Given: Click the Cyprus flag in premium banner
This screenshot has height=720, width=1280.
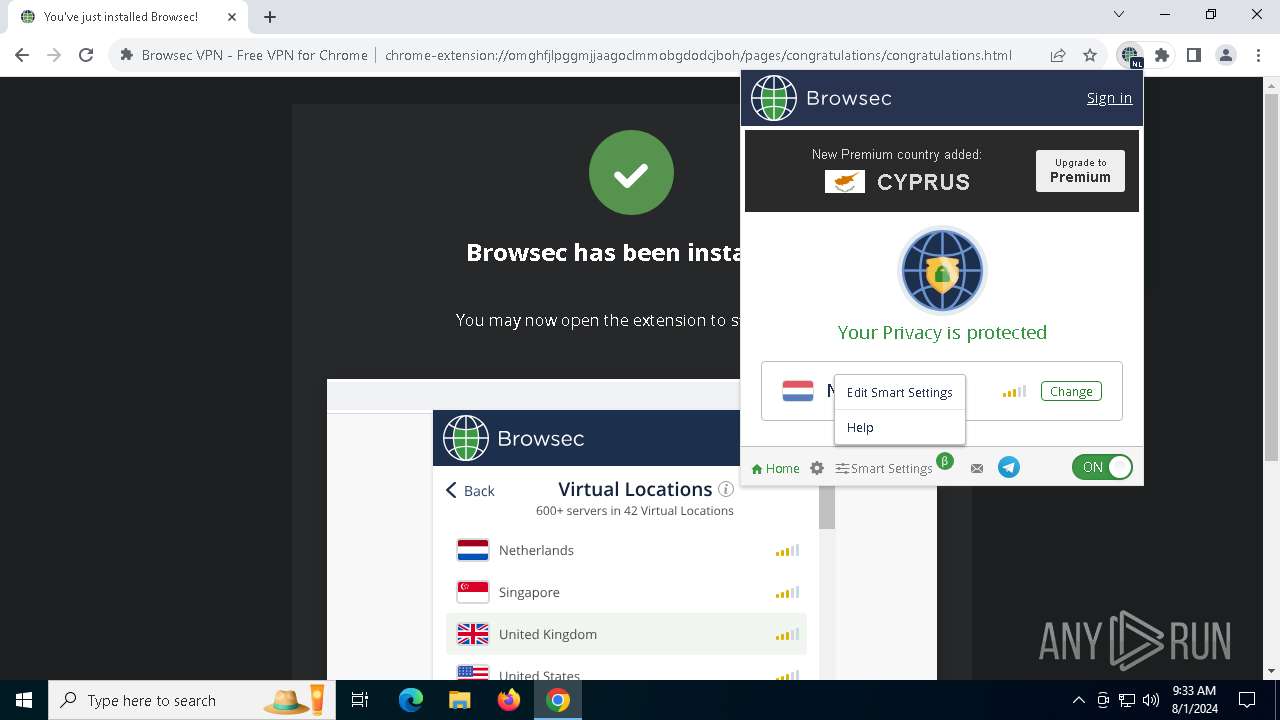Looking at the screenshot, I should [x=845, y=182].
